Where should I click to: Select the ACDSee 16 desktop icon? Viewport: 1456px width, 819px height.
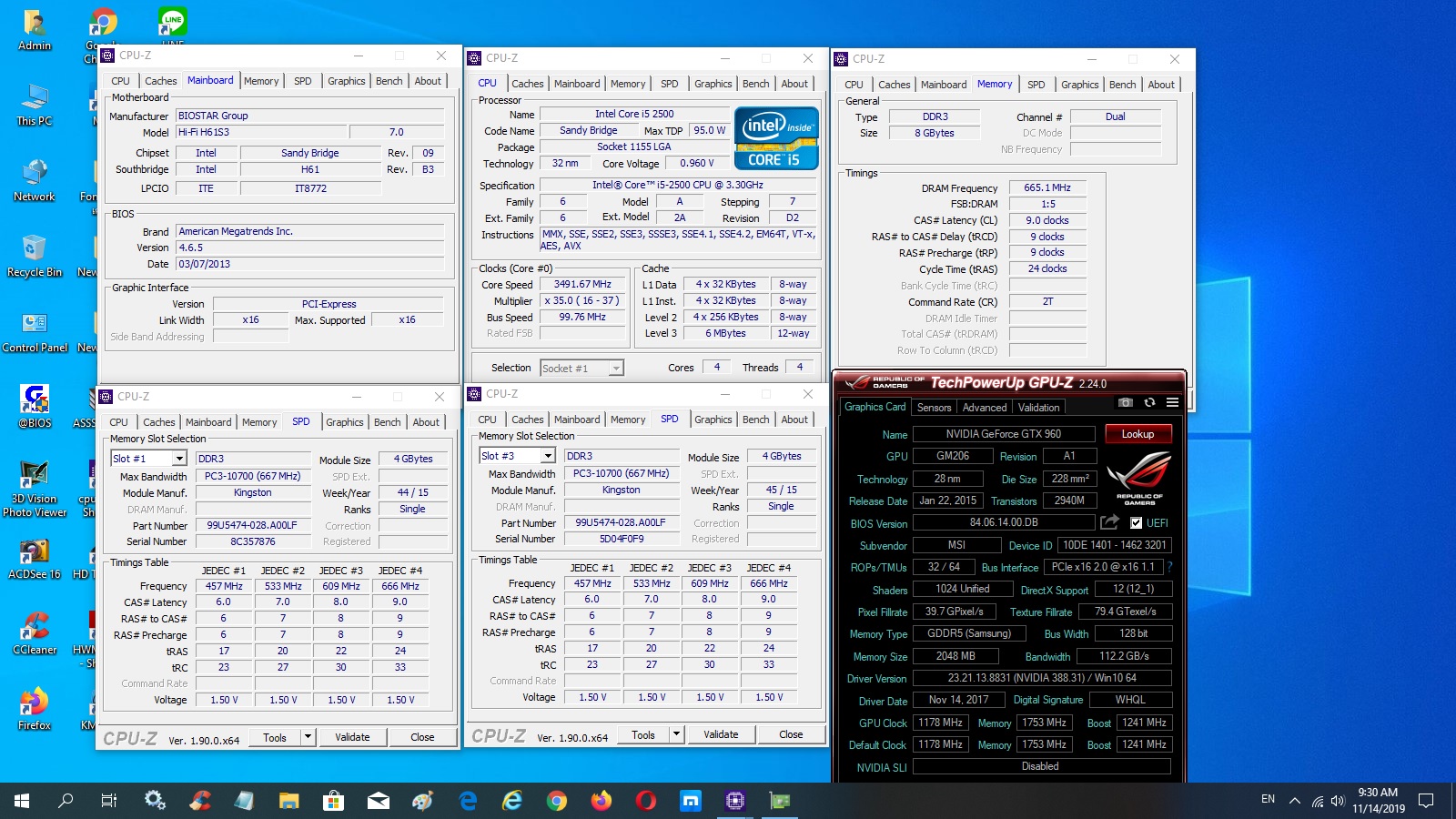click(x=35, y=559)
